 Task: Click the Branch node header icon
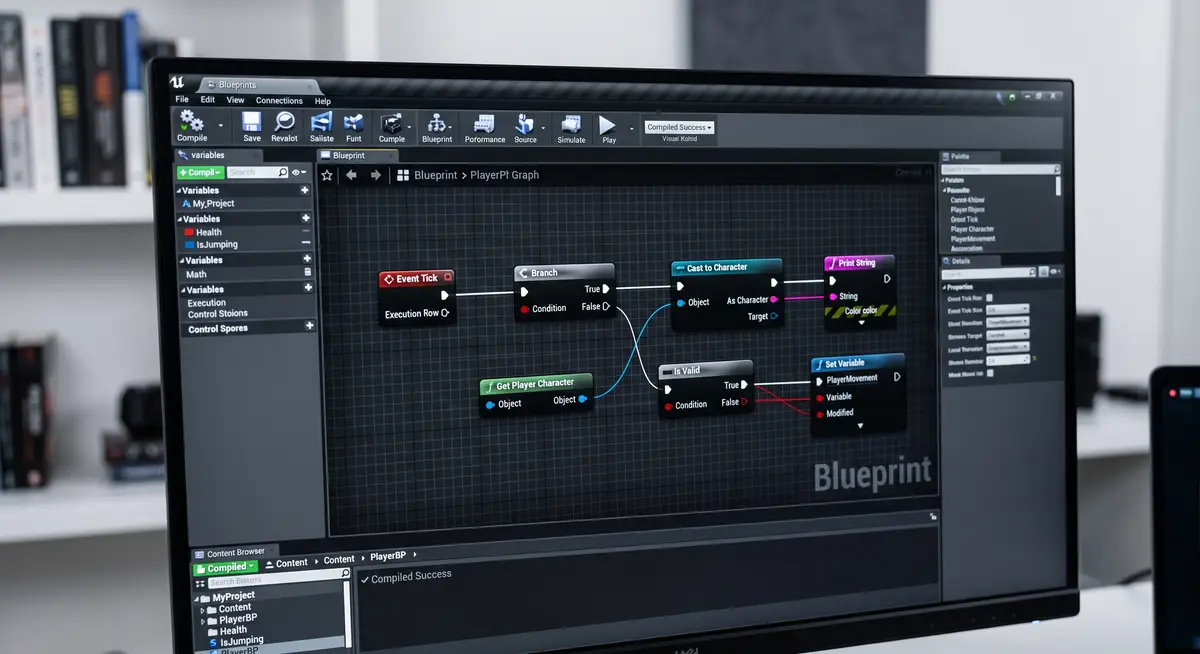click(523, 273)
